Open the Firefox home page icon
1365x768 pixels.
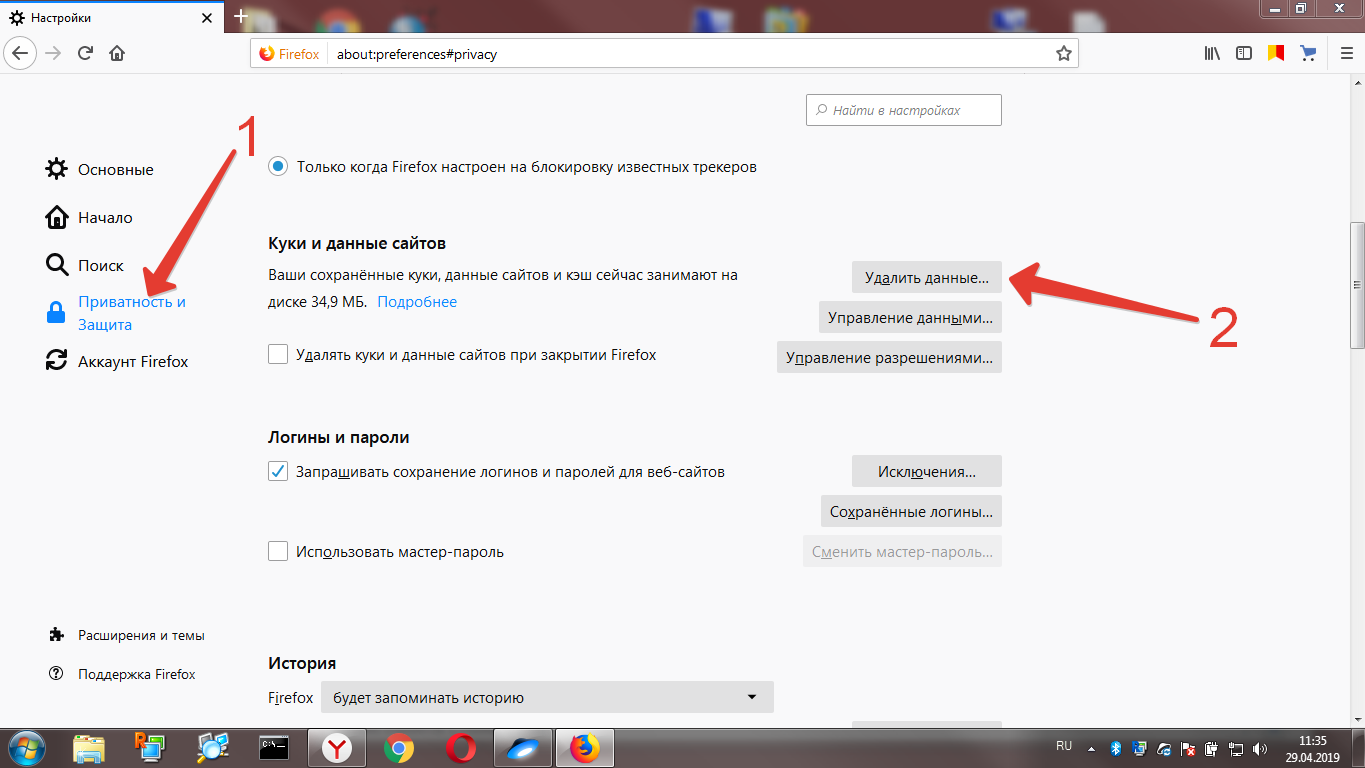pos(117,53)
